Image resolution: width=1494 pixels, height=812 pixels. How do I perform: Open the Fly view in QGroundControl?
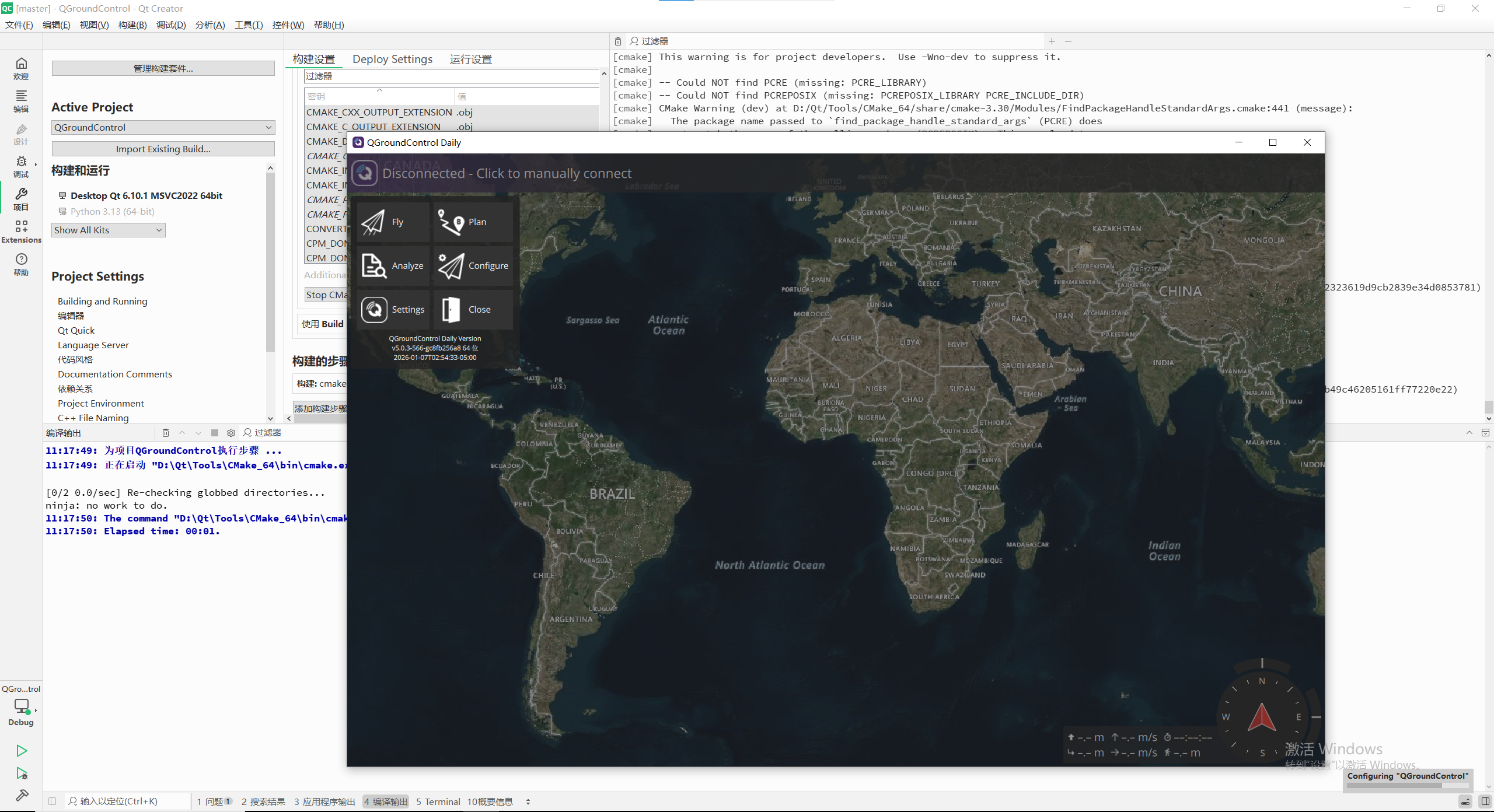coord(393,222)
